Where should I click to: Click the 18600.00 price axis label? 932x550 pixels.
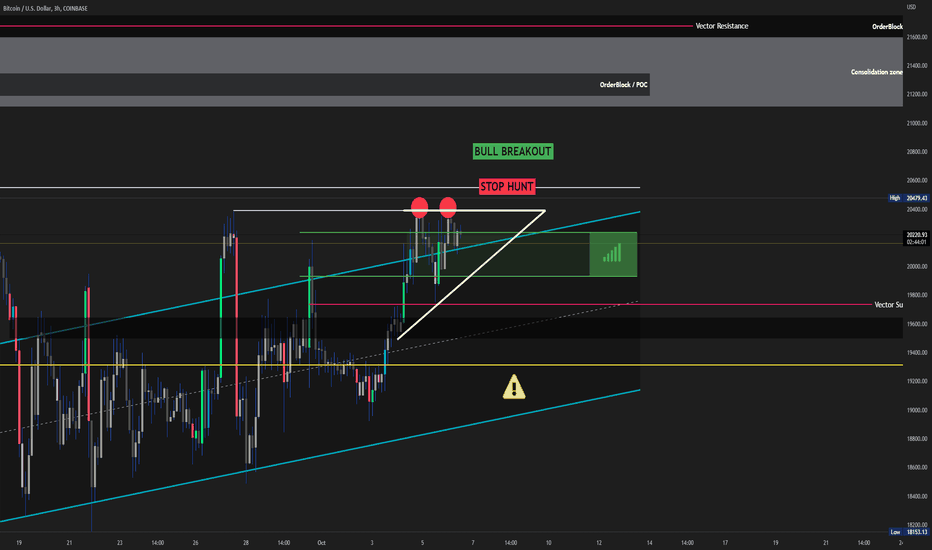917,467
